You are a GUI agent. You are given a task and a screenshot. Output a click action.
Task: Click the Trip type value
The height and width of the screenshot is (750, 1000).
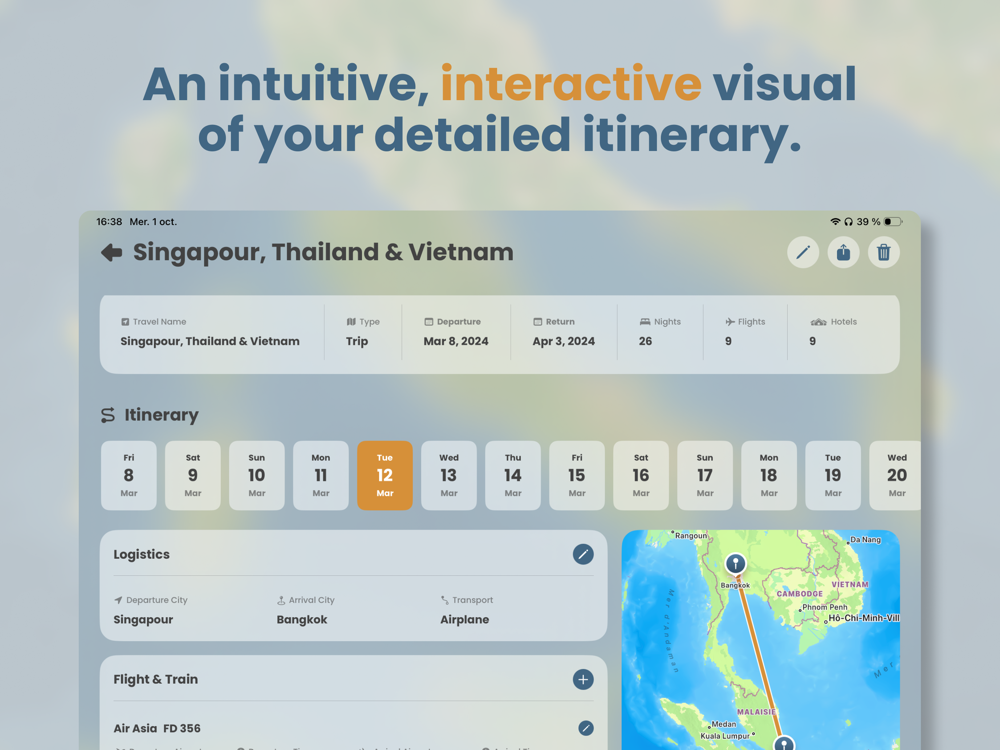(357, 341)
